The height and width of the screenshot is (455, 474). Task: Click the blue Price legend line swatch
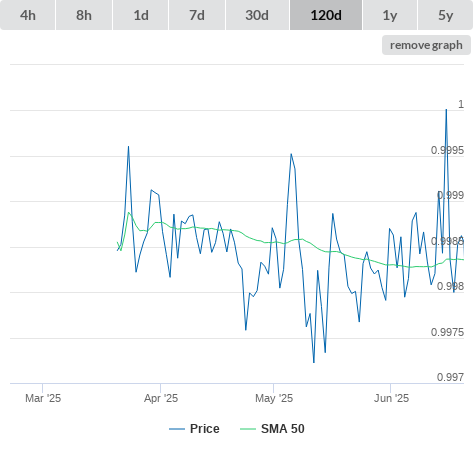pos(177,429)
